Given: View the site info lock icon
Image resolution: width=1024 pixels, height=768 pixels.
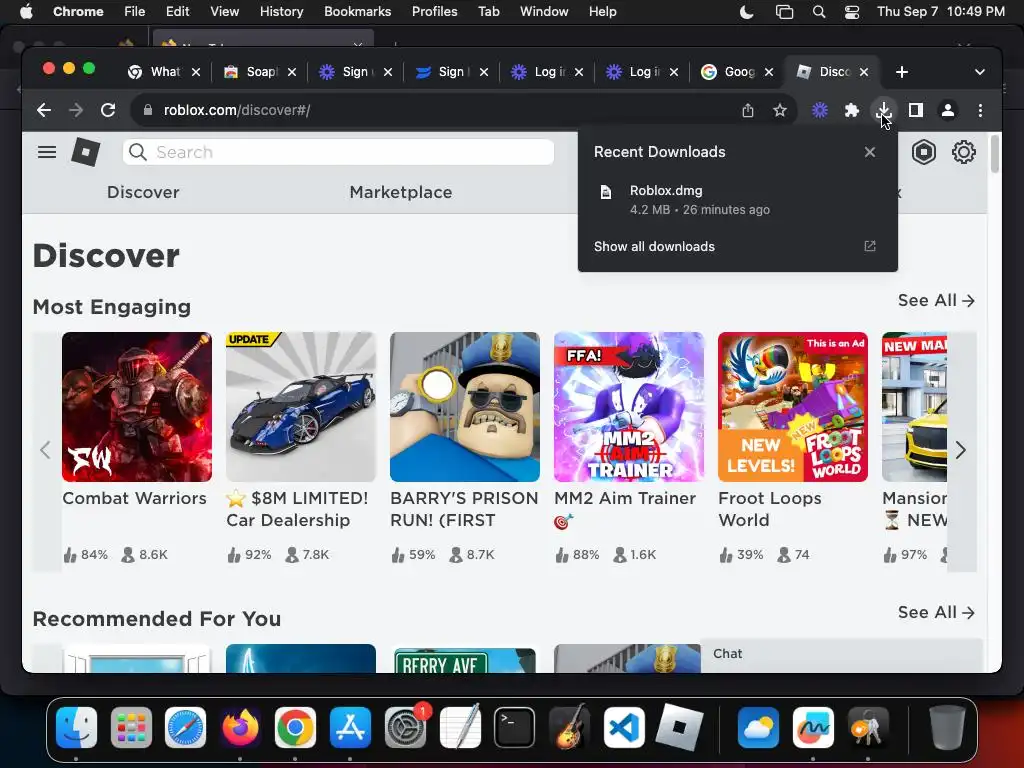Looking at the screenshot, I should 148,110.
